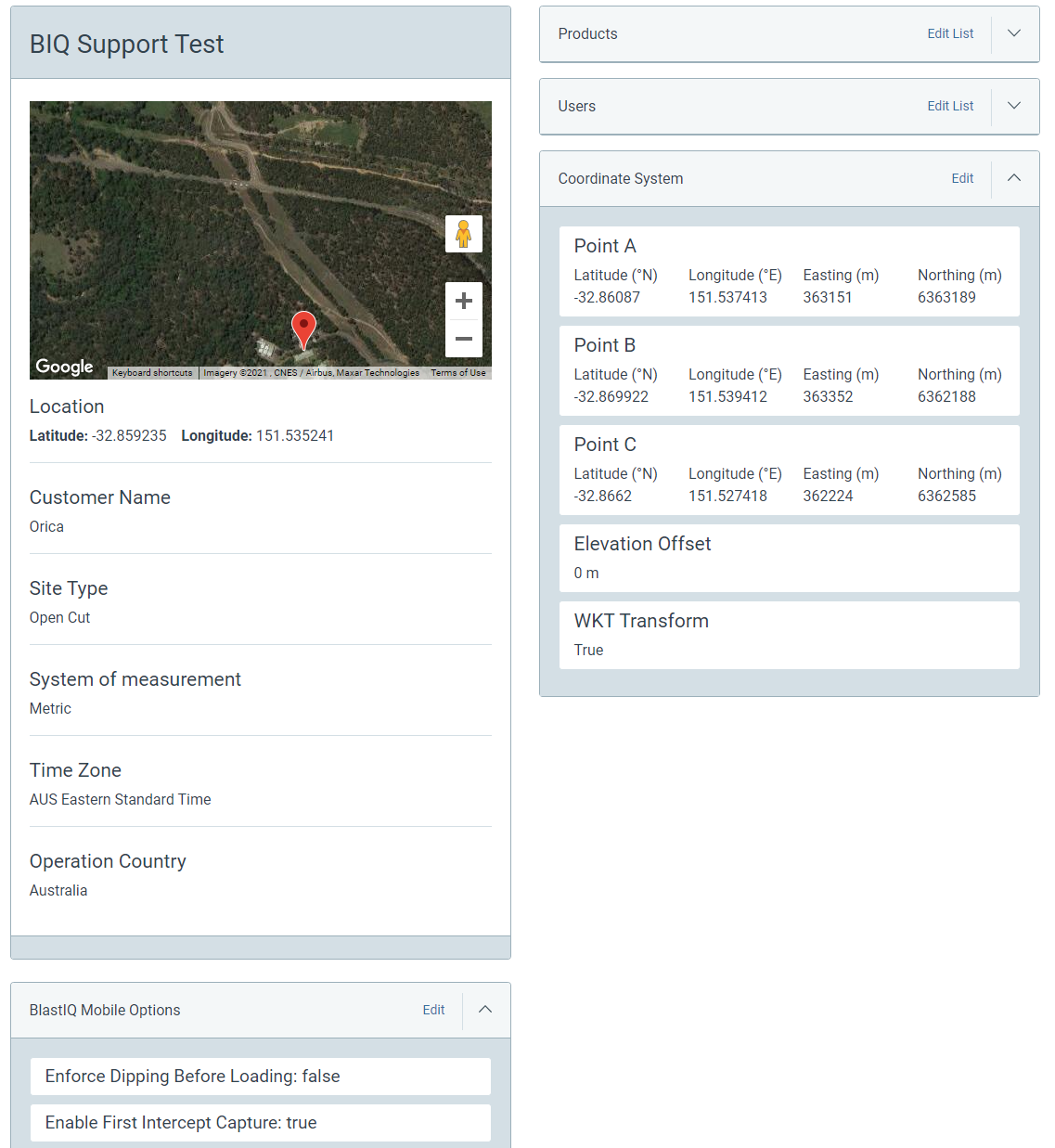
Task: Click Enable First Intercept Capture row
Action: (x=261, y=1123)
